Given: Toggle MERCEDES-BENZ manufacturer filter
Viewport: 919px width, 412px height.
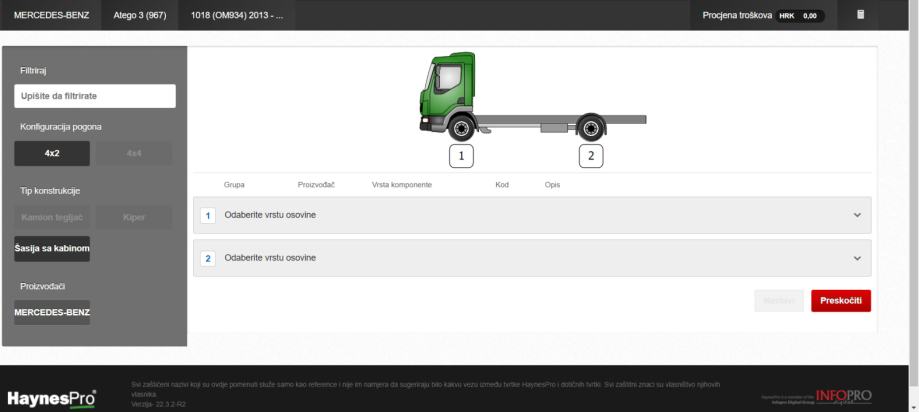Looking at the screenshot, I should pos(52,312).
